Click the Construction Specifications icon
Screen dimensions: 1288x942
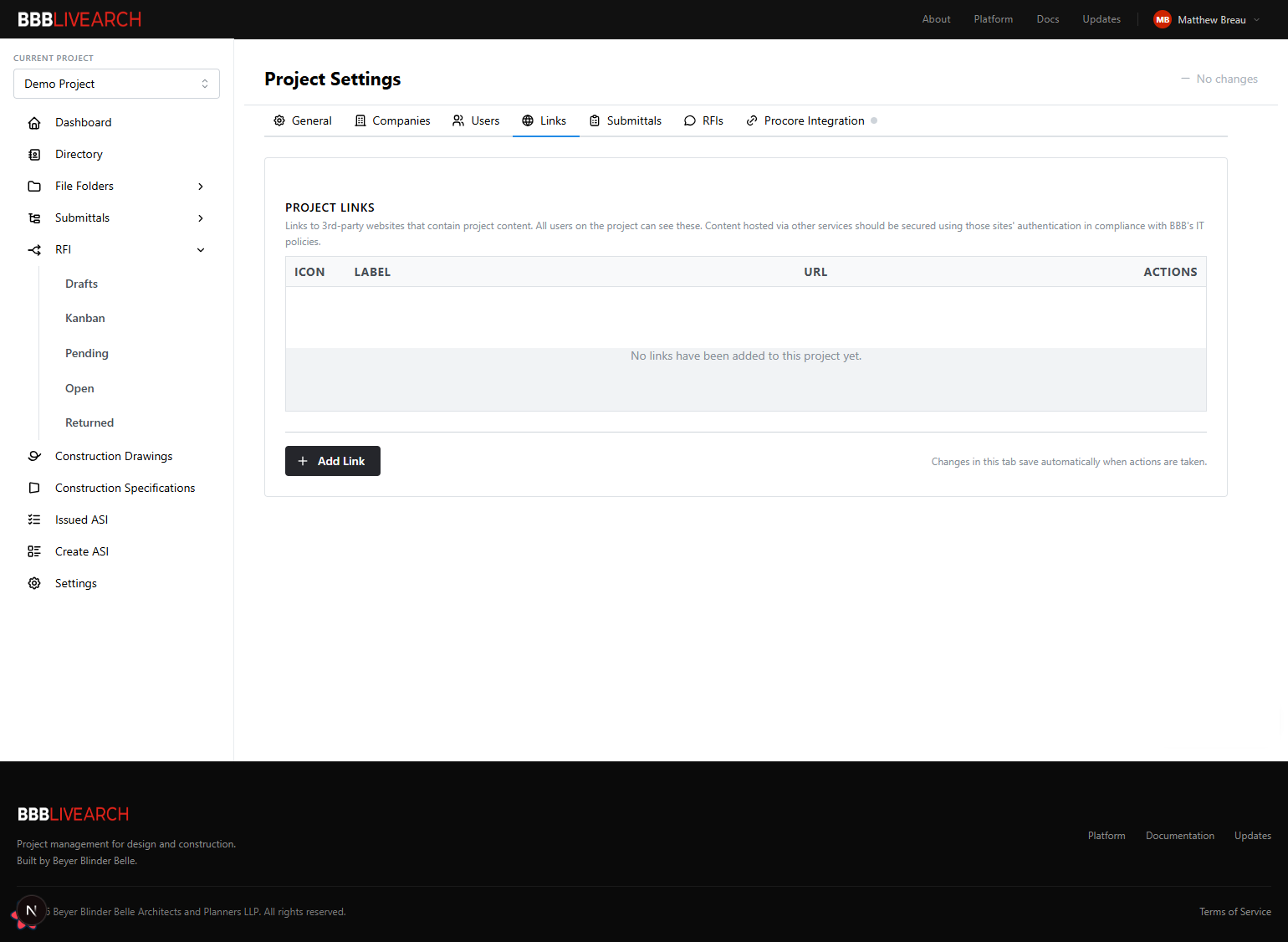point(34,488)
